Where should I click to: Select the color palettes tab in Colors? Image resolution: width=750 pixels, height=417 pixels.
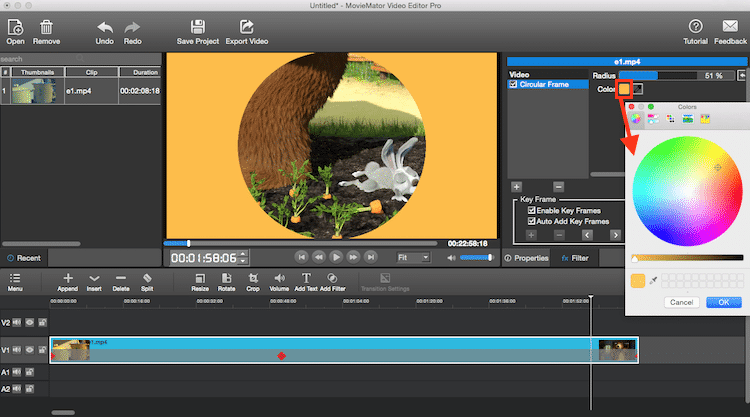[x=671, y=119]
